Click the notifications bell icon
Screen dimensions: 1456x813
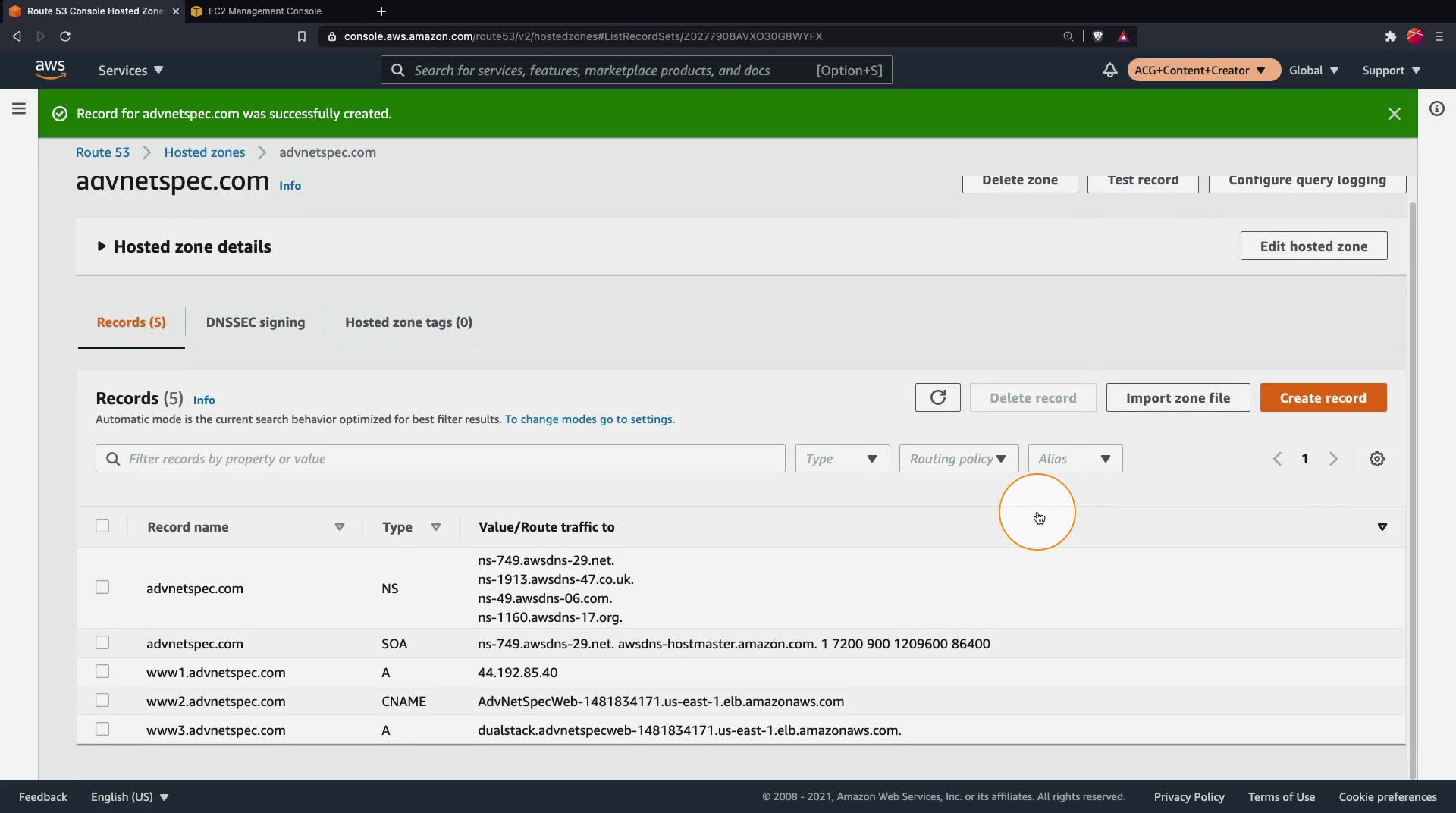(x=1109, y=70)
